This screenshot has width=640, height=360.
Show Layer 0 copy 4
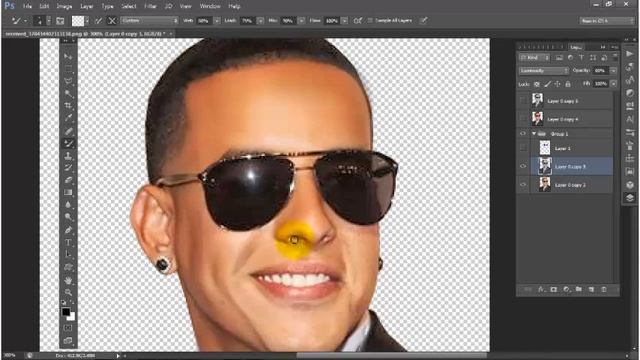(x=523, y=119)
